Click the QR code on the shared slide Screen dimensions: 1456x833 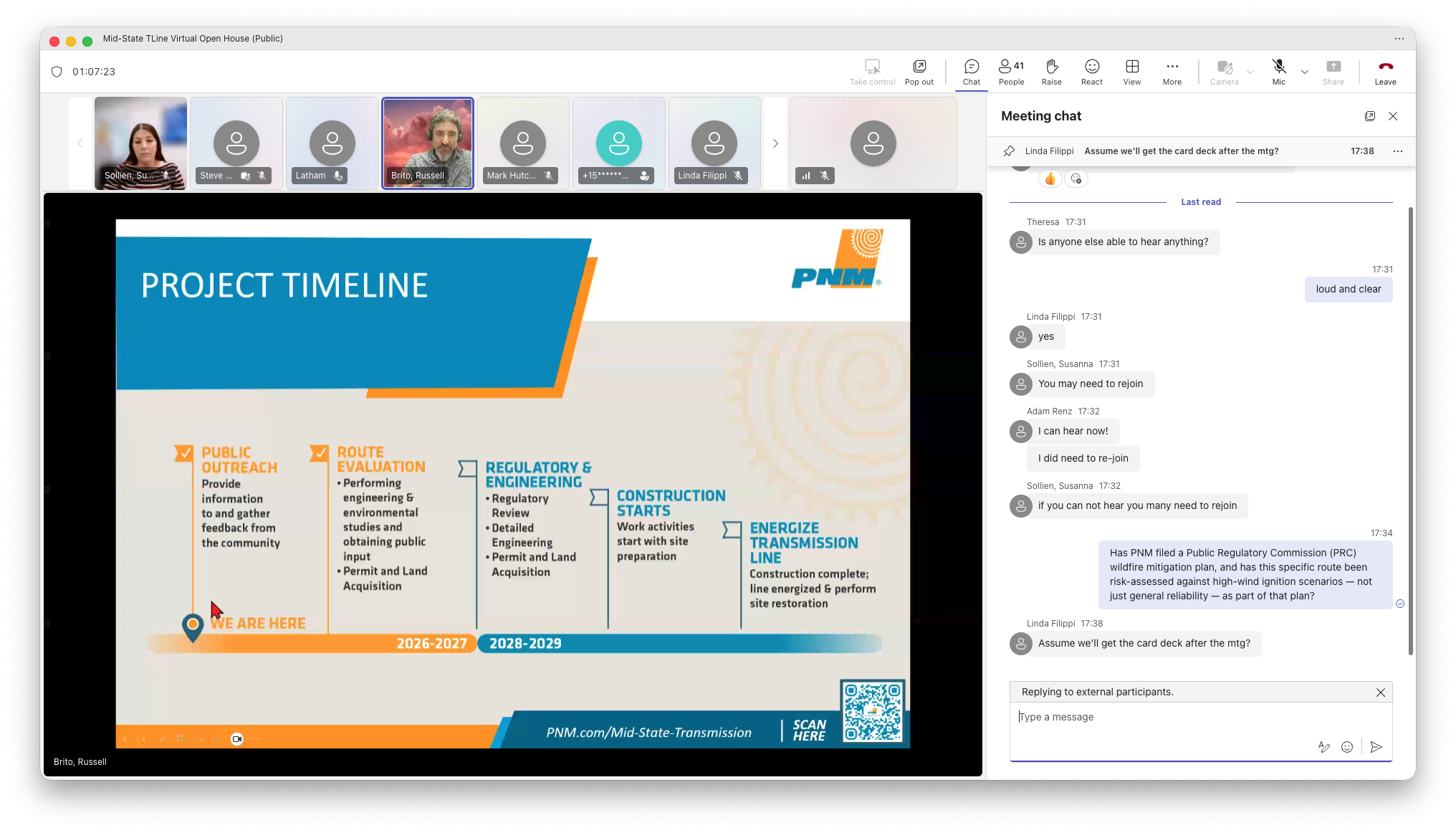point(872,711)
